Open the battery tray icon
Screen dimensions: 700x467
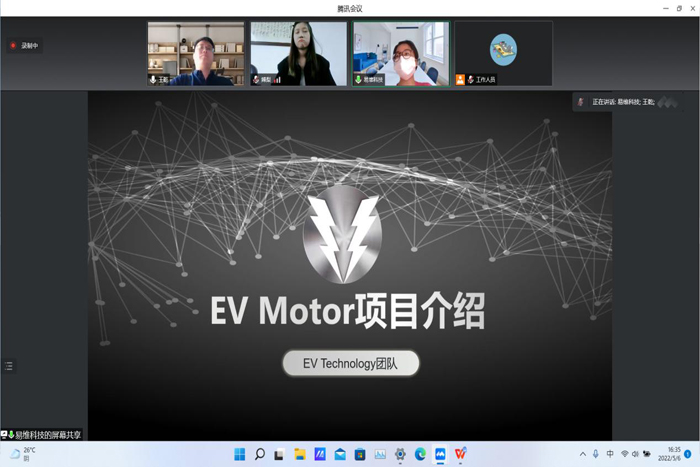(646, 454)
